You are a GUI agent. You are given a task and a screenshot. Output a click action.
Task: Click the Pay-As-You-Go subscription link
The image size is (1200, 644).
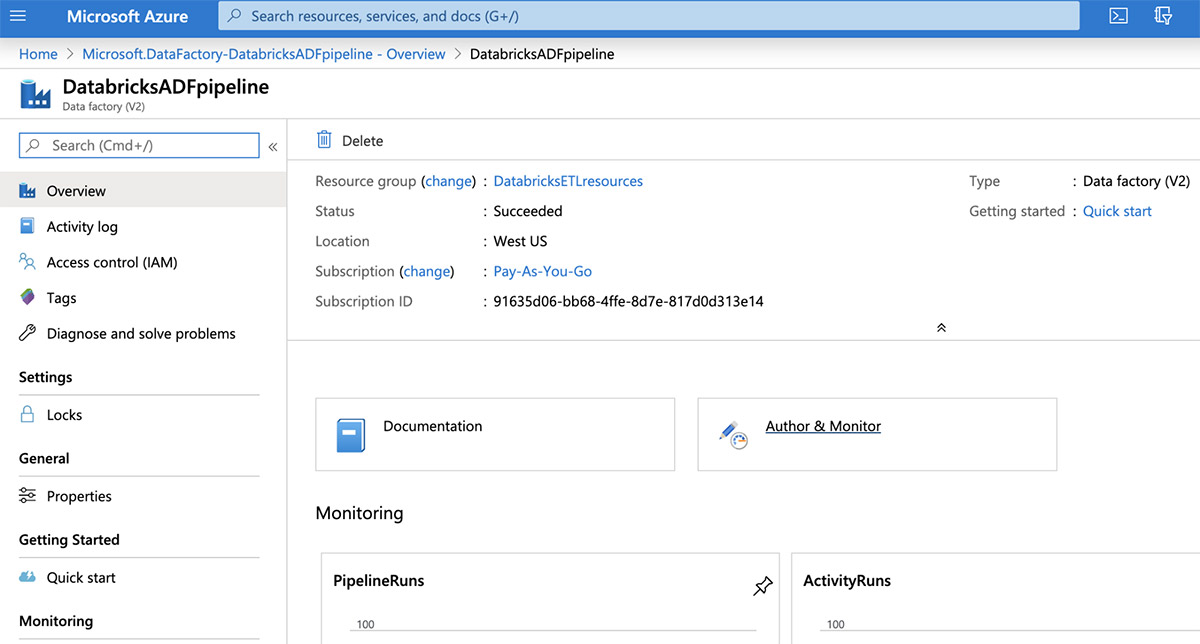tap(543, 271)
